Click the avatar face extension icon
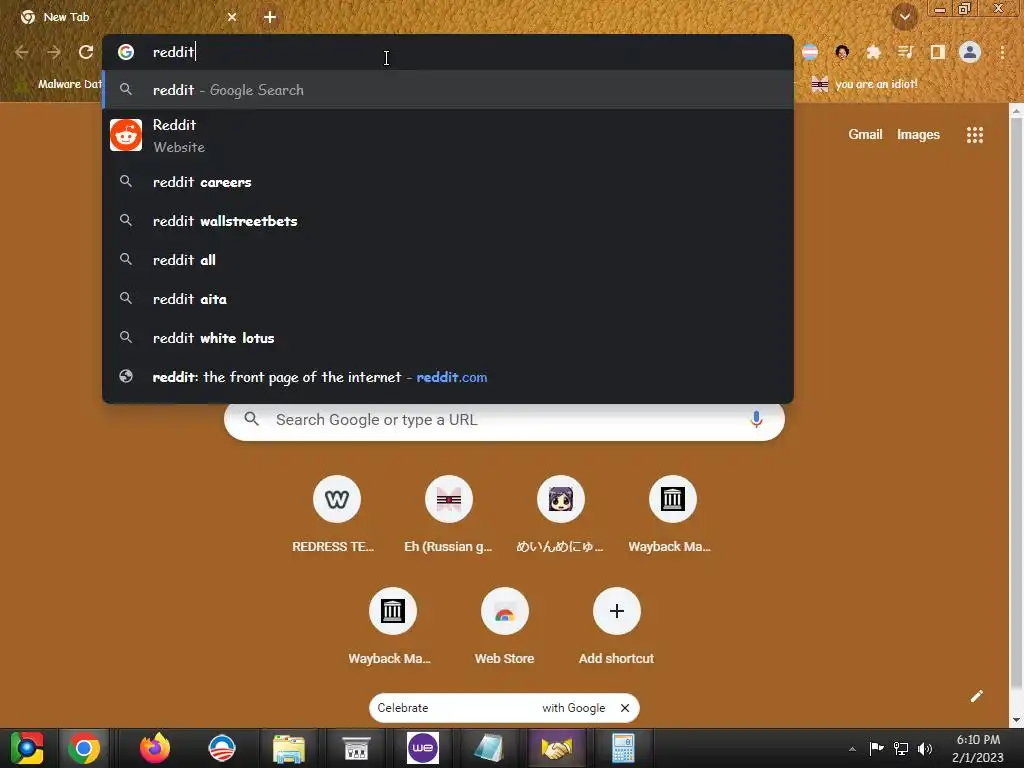Screen dimensions: 1024x768 coord(842,52)
